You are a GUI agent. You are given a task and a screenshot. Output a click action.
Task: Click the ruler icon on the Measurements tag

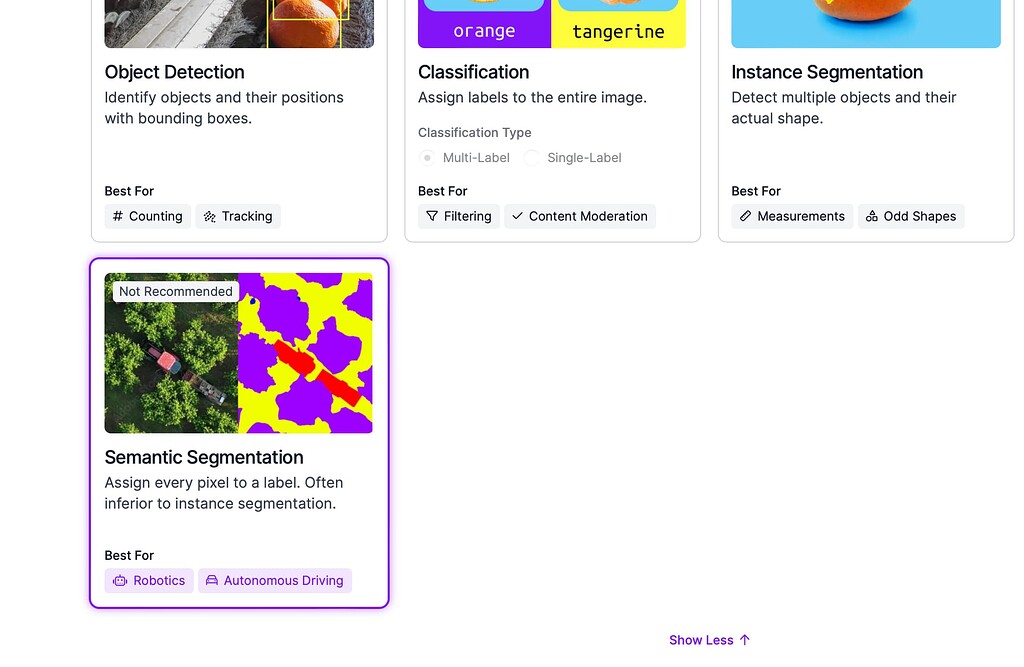click(745, 216)
